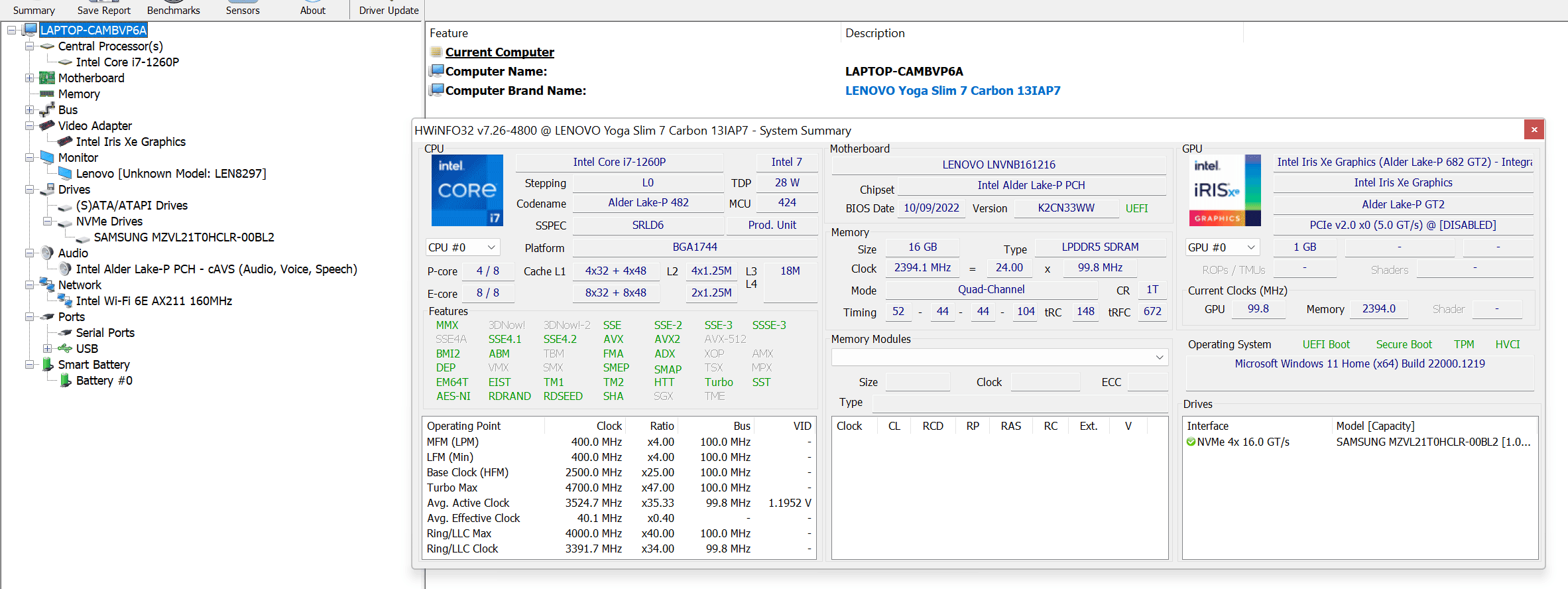1568x589 pixels.
Task: Click the Prod. Unit field
Action: pos(772,225)
